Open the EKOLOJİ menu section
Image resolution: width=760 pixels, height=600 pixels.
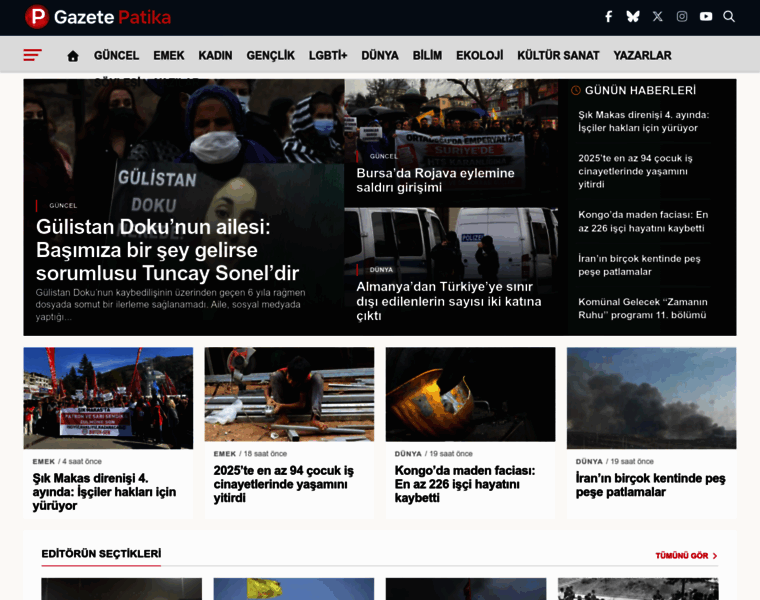(479, 56)
